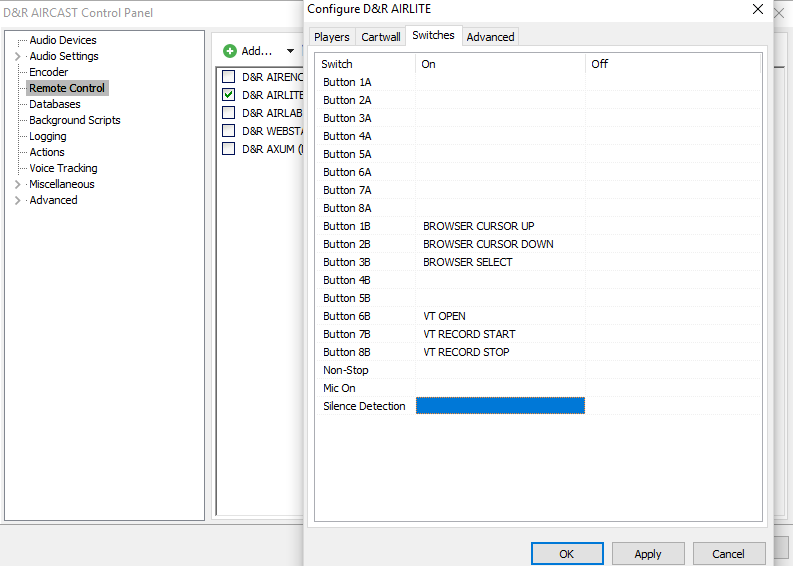Image resolution: width=793 pixels, height=566 pixels.
Task: Open the Cartwall tab
Action: (x=381, y=37)
